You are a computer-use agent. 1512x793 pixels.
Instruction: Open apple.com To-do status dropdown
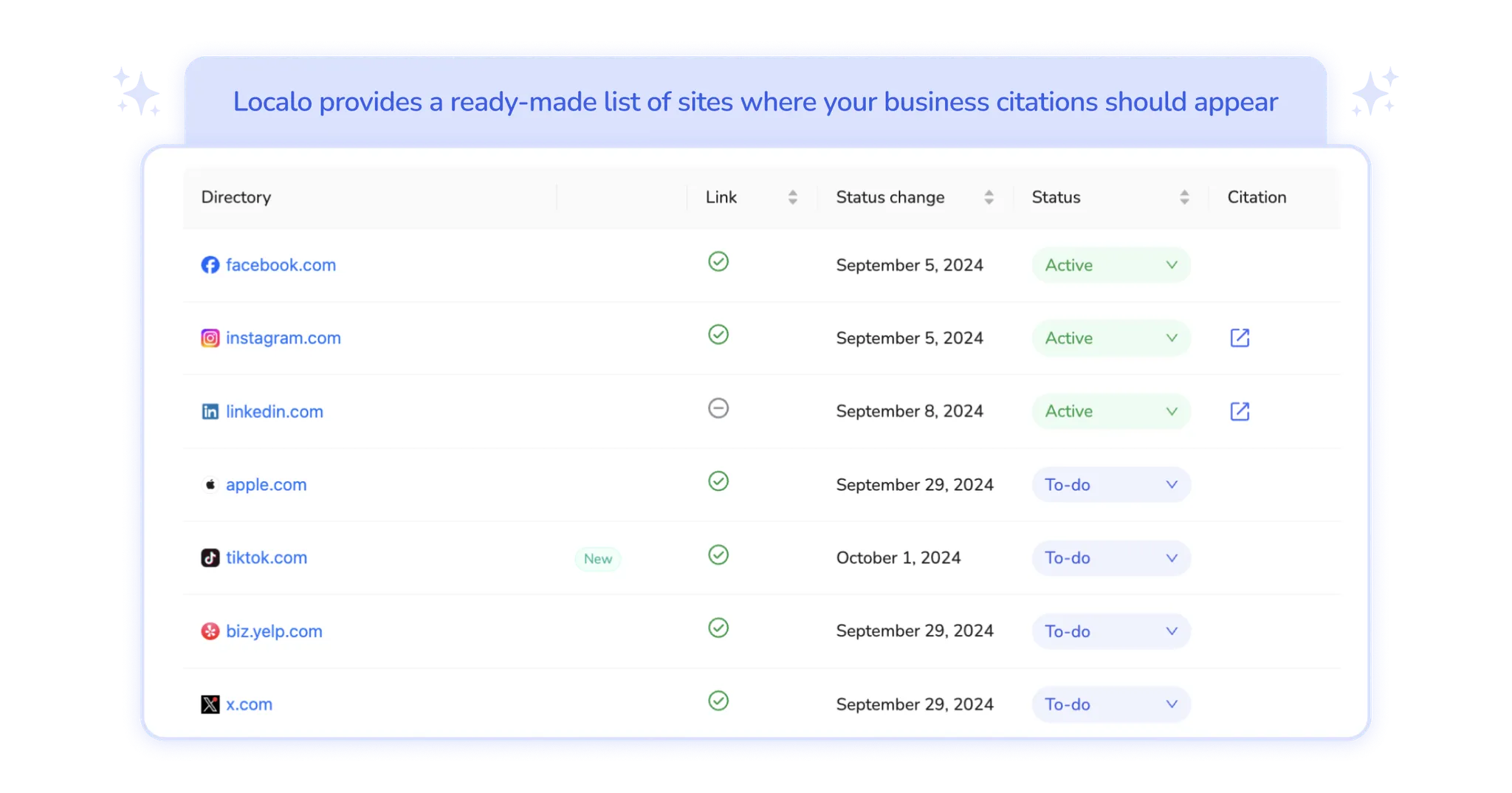click(x=1110, y=485)
